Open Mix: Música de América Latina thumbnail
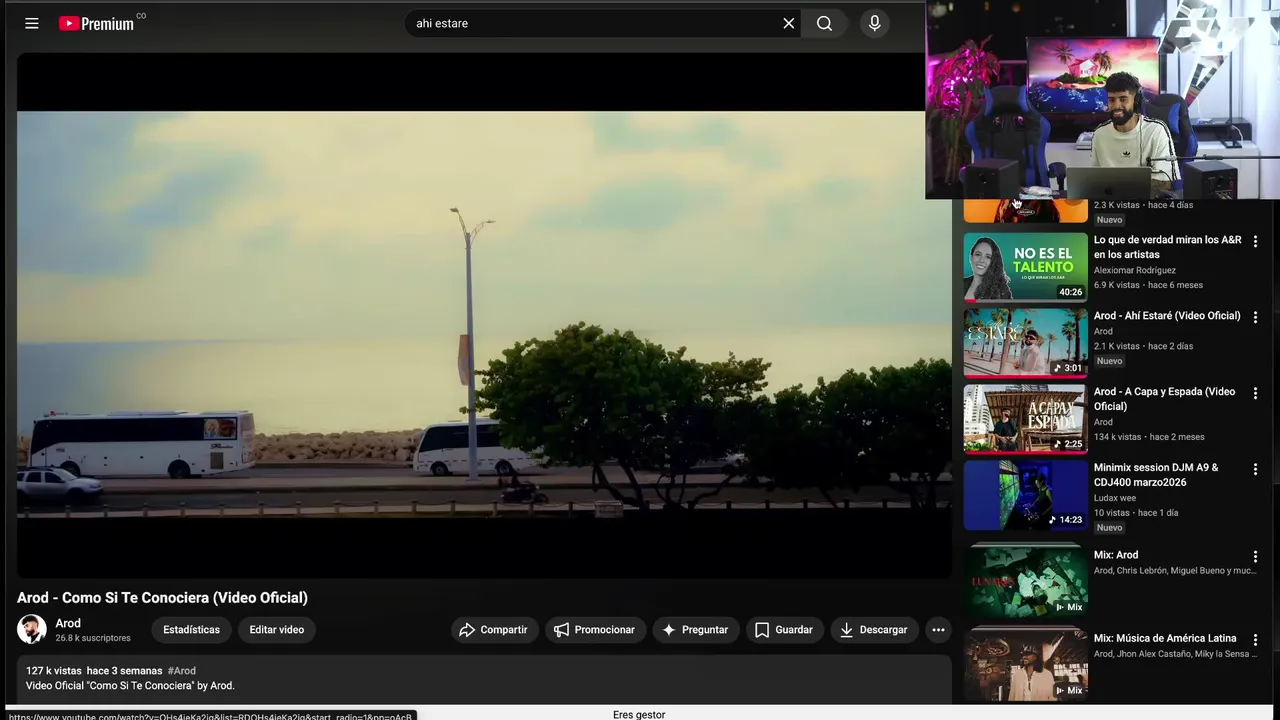 (x=1025, y=663)
